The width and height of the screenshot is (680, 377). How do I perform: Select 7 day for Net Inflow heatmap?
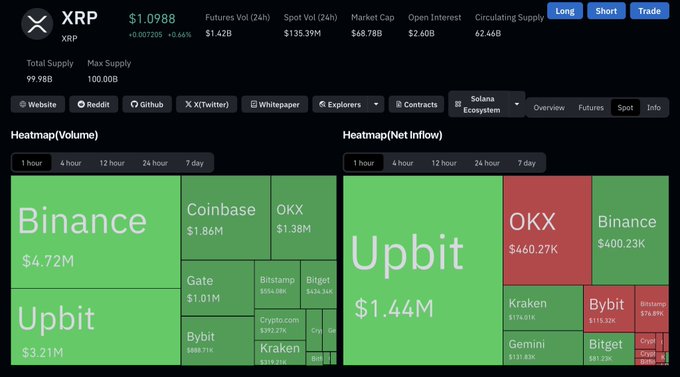526,163
